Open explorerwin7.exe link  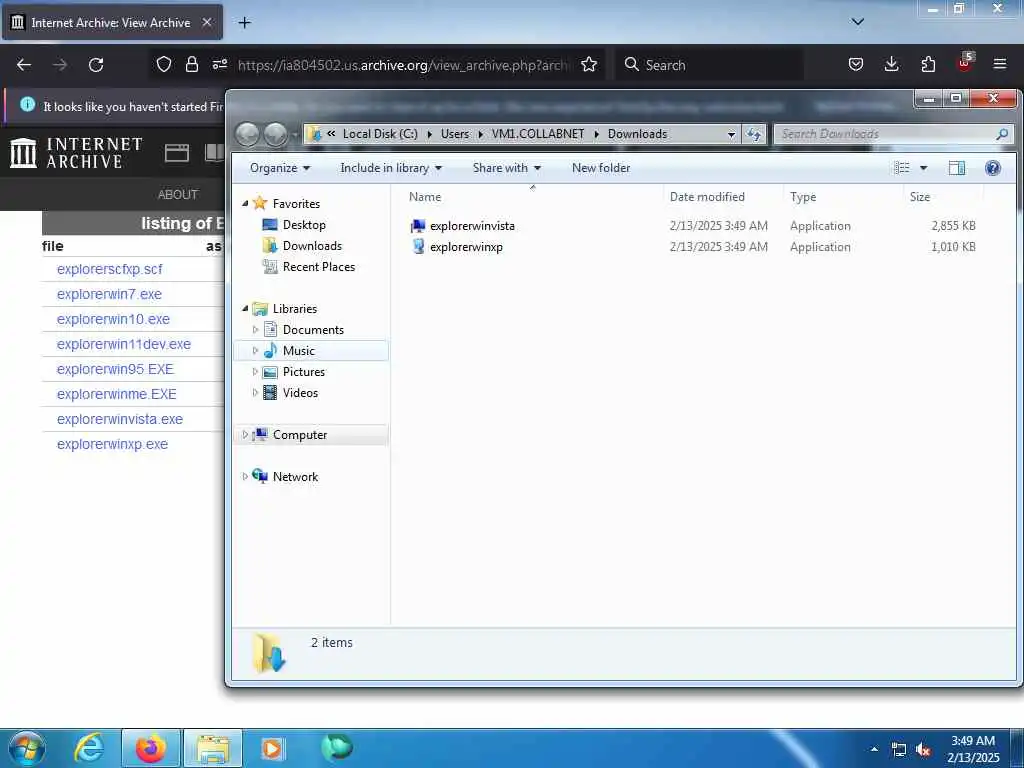109,294
